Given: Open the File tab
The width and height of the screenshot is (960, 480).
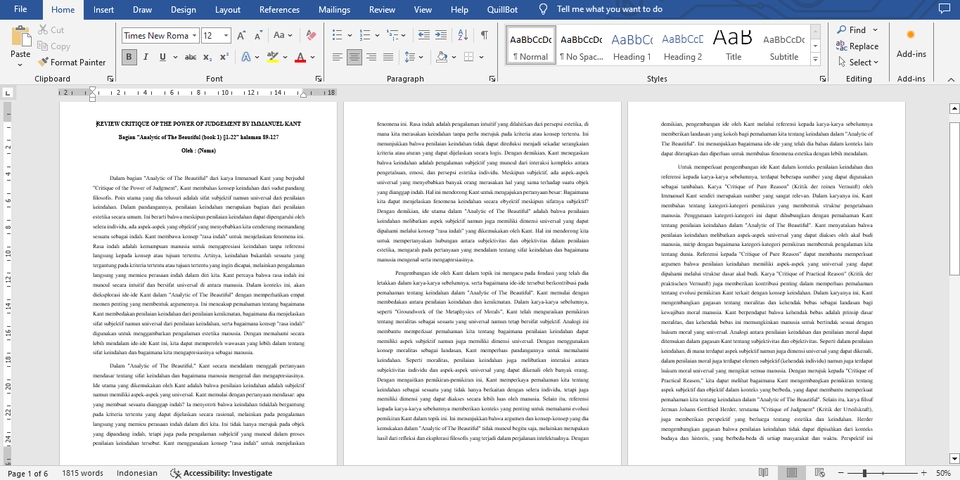Looking at the screenshot, I should pyautogui.click(x=20, y=9).
